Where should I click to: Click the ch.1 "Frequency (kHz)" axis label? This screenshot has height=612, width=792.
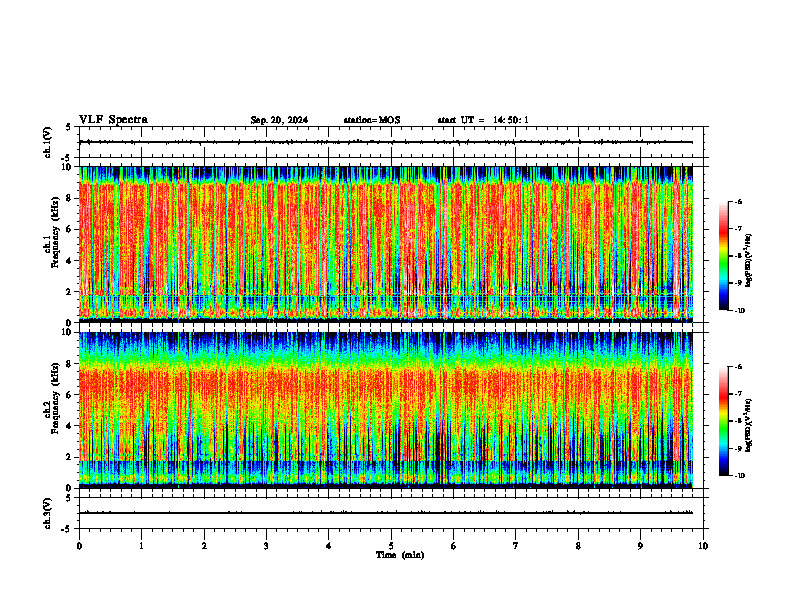pyautogui.click(x=55, y=233)
